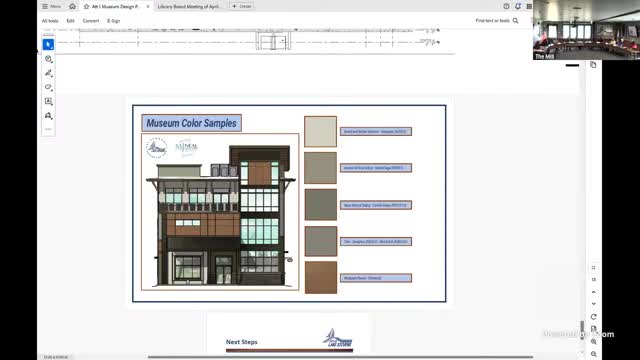Open the Edit menu item
The width and height of the screenshot is (640, 360).
[x=70, y=21]
